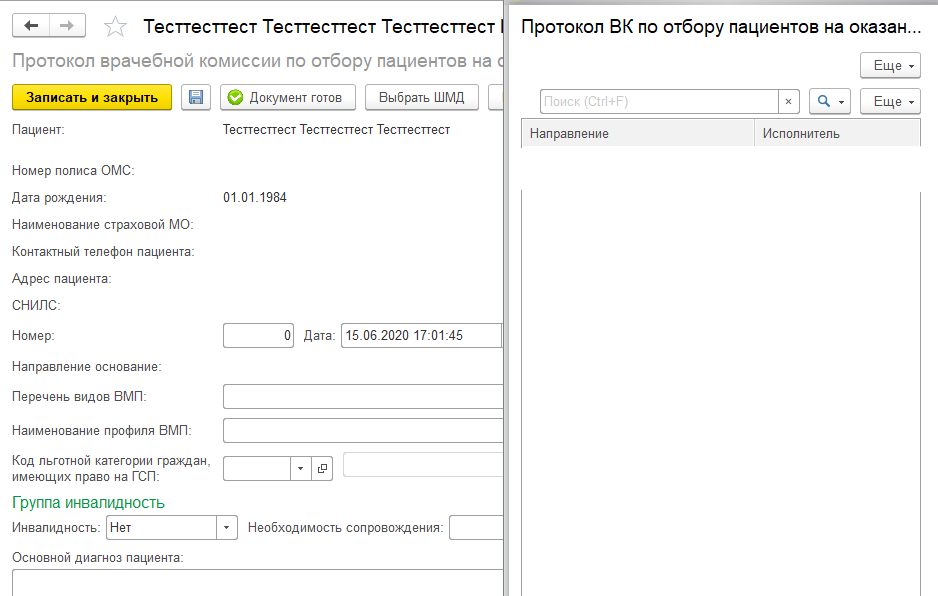
Task: Click the Перечень видов ВМП field
Action: [x=362, y=397]
